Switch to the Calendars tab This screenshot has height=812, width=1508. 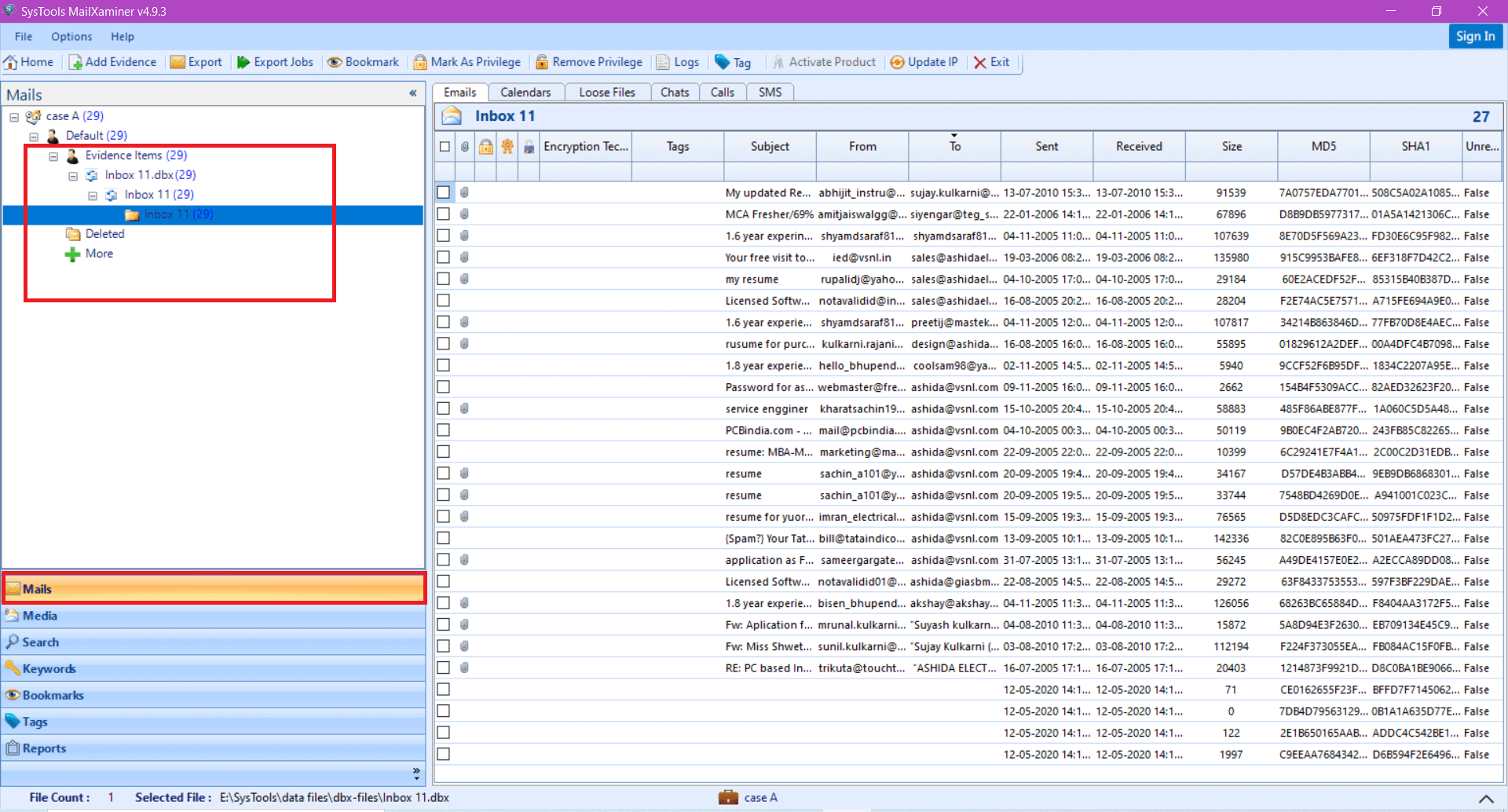click(x=525, y=92)
